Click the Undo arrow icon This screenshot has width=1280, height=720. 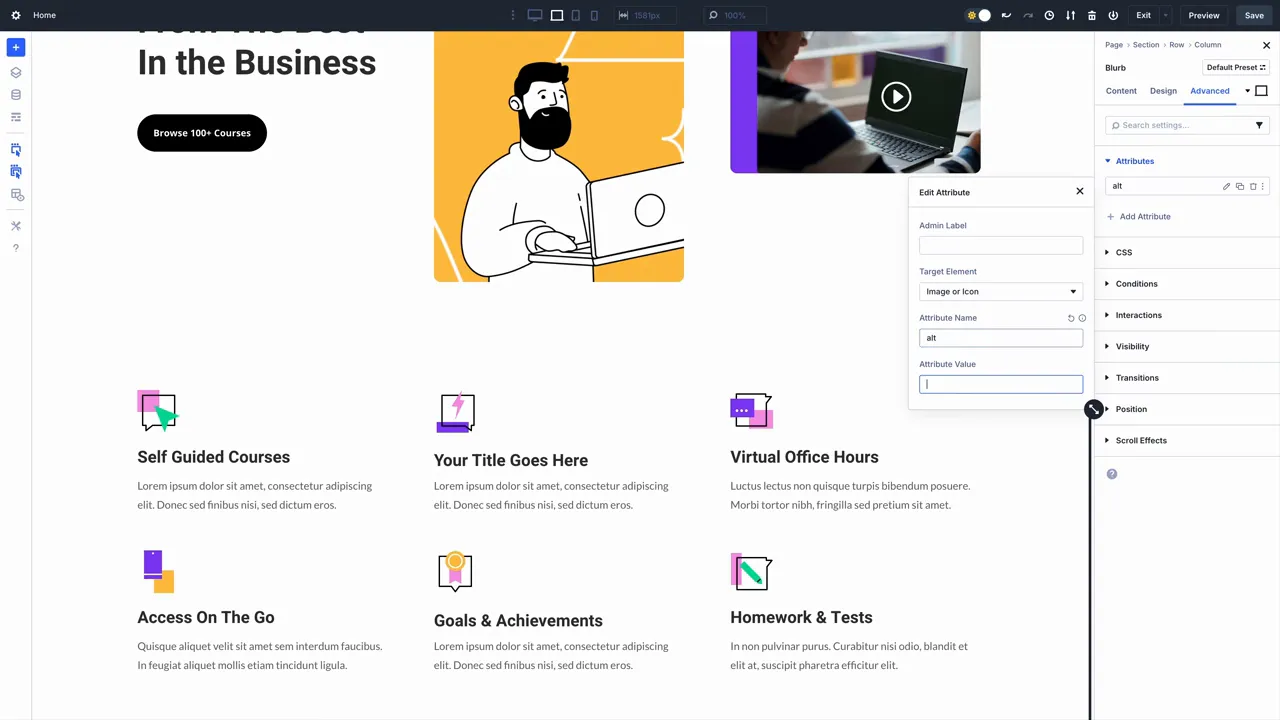coord(1006,15)
